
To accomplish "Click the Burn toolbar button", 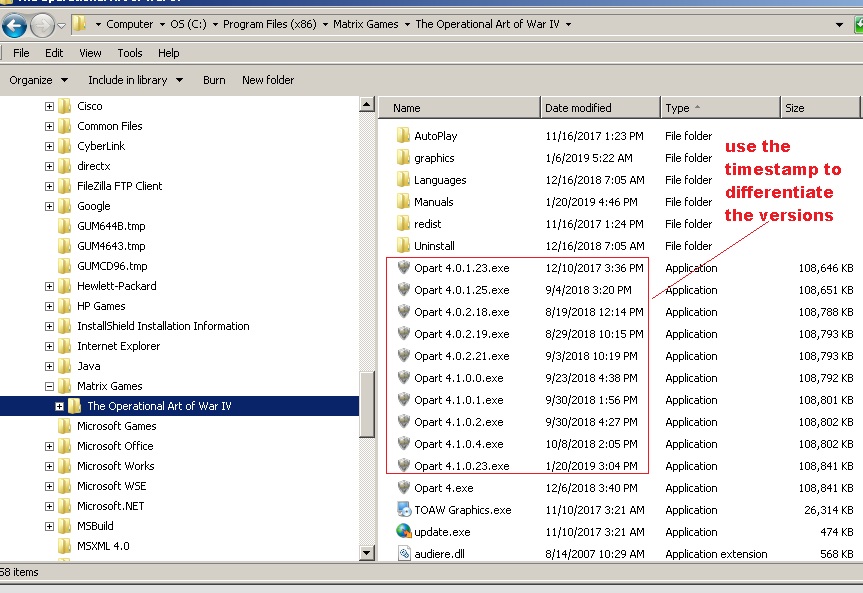I will click(214, 80).
